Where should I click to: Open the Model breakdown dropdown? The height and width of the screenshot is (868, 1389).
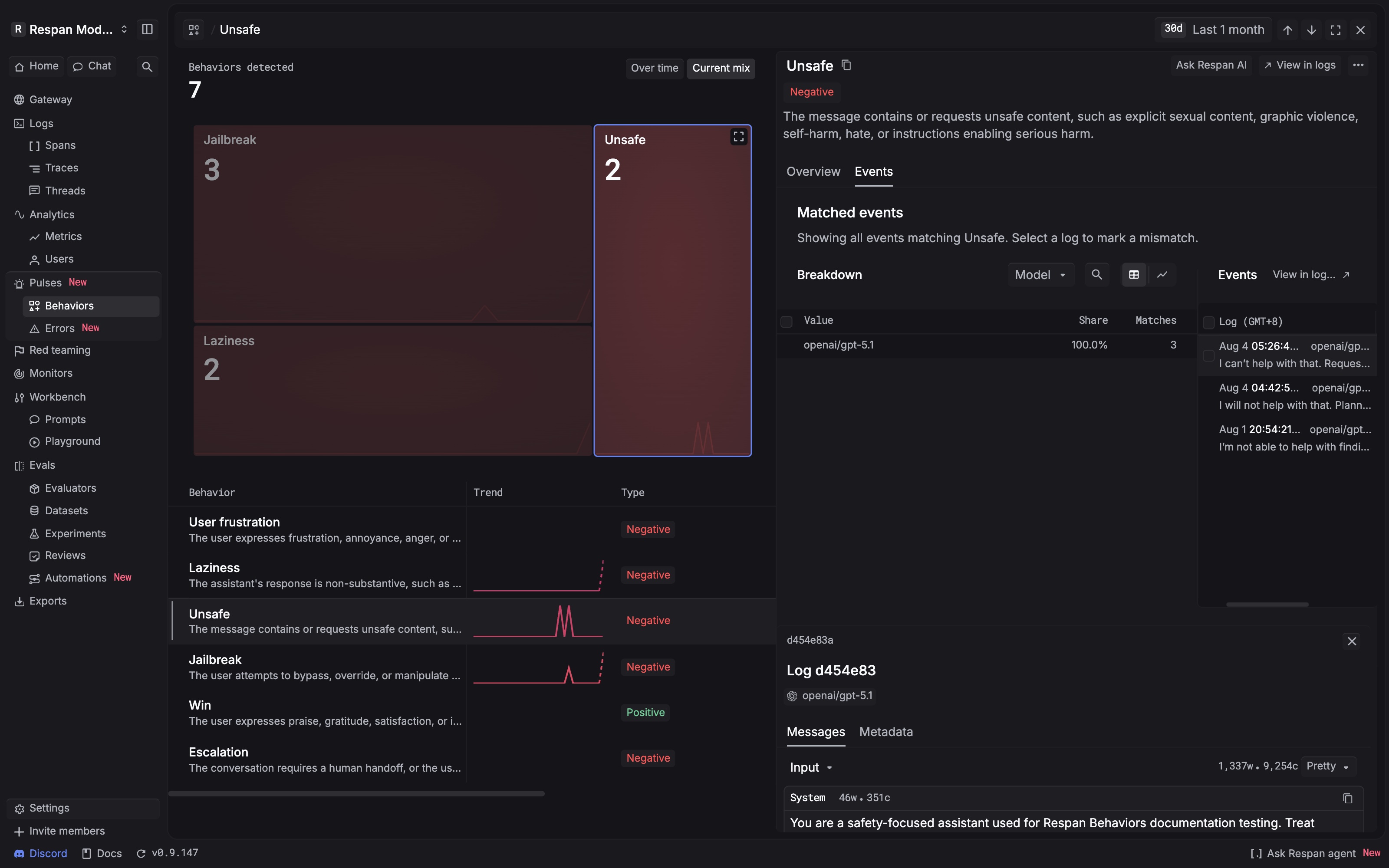coord(1040,275)
